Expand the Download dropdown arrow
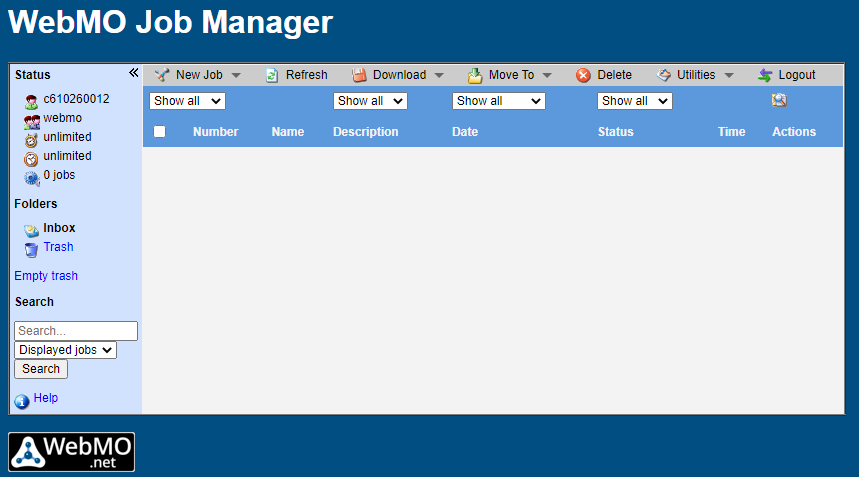 439,76
